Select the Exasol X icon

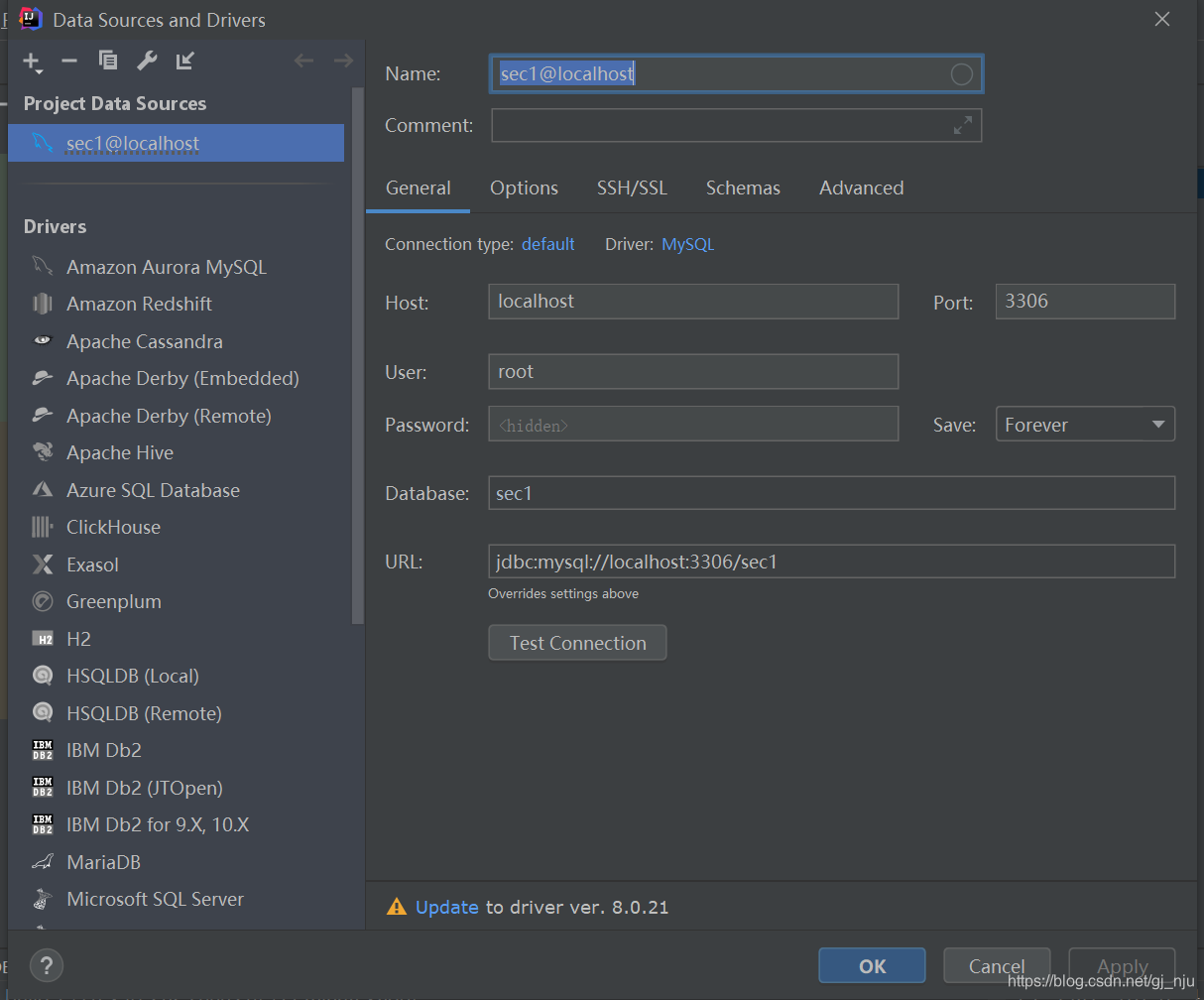[42, 564]
